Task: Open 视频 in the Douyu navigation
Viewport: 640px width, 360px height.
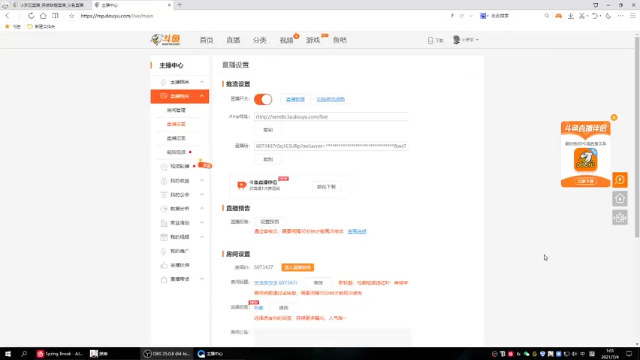Action: [286, 40]
